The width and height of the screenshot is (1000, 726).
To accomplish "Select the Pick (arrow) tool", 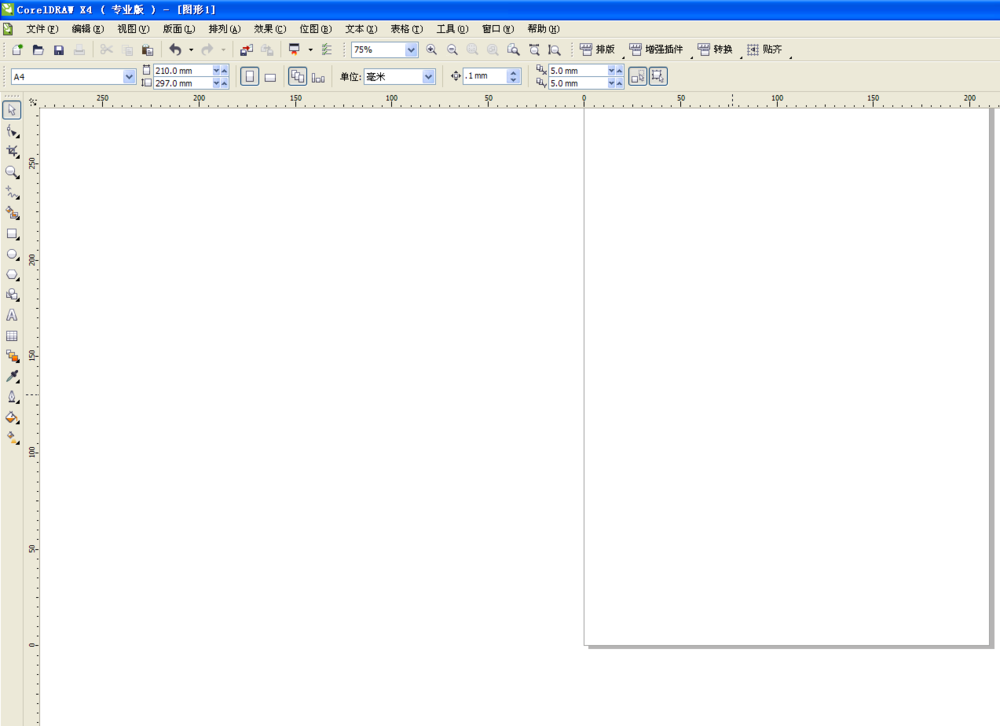I will coord(12,111).
